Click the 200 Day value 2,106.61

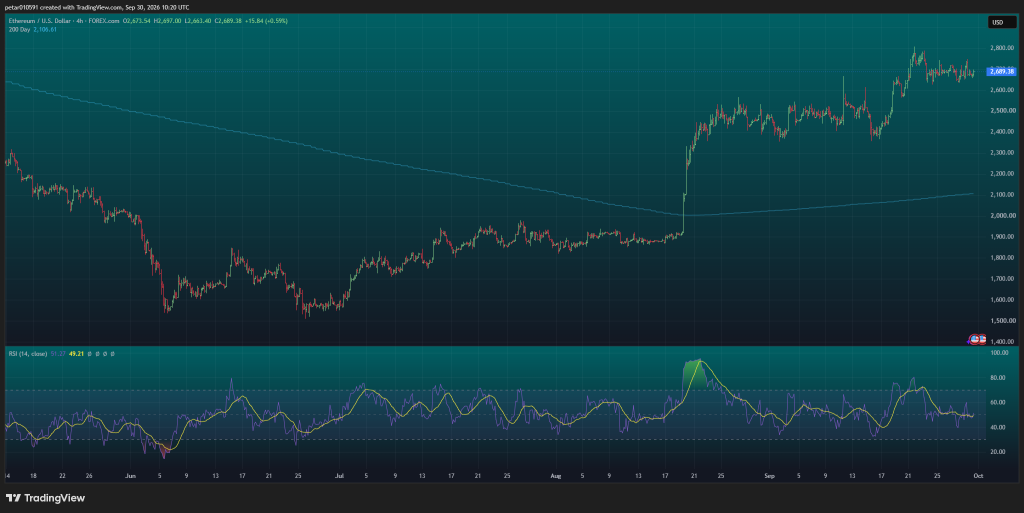tap(45, 29)
